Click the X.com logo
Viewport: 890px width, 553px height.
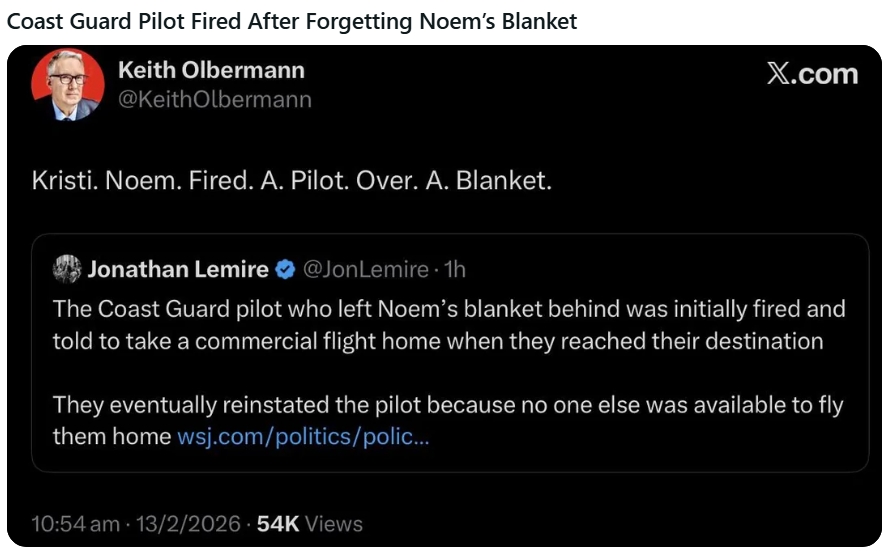click(812, 74)
